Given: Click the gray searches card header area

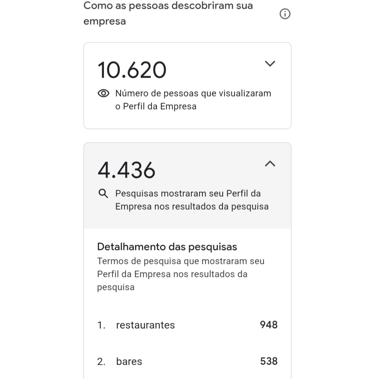Looking at the screenshot, I should click(x=187, y=186).
